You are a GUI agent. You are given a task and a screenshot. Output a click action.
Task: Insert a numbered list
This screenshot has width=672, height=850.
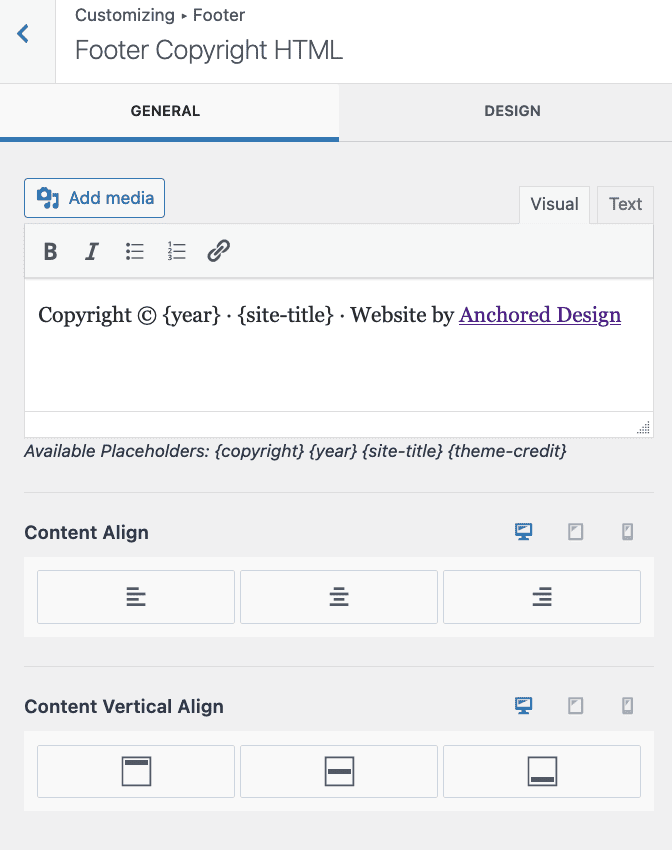click(176, 252)
